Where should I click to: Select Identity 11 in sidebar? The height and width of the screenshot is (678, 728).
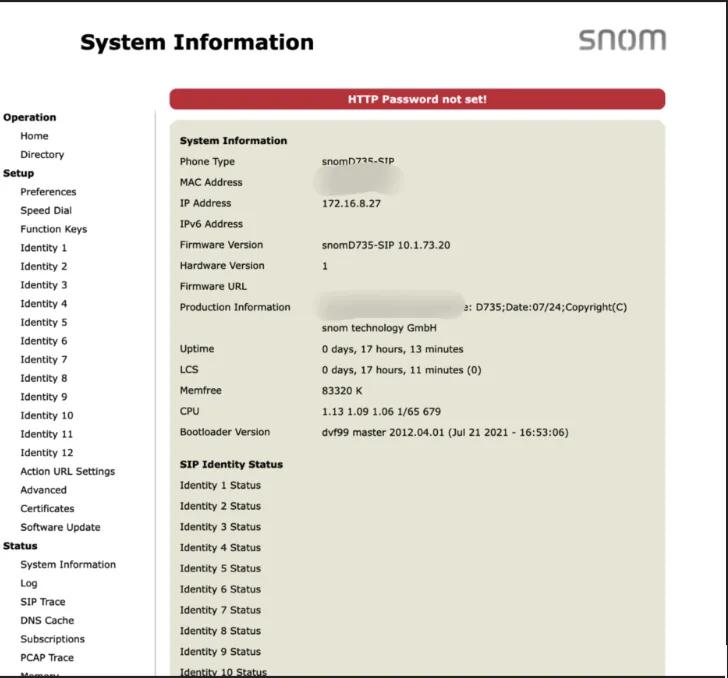click(x=47, y=434)
